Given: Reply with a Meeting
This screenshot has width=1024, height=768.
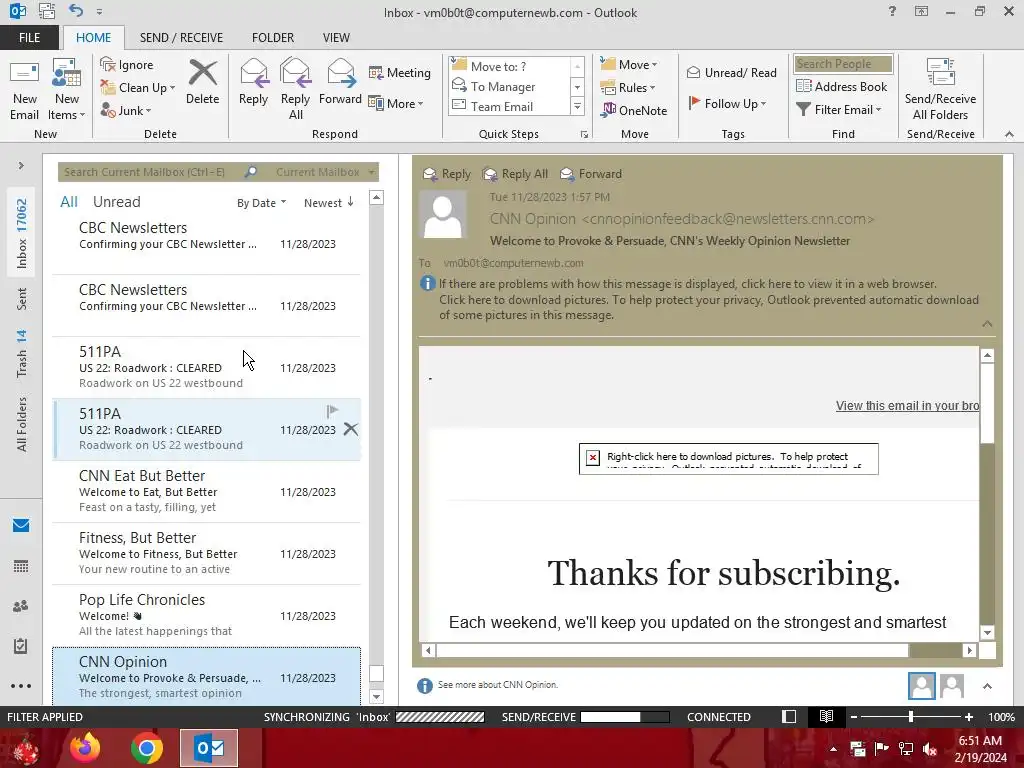Looking at the screenshot, I should tap(400, 72).
